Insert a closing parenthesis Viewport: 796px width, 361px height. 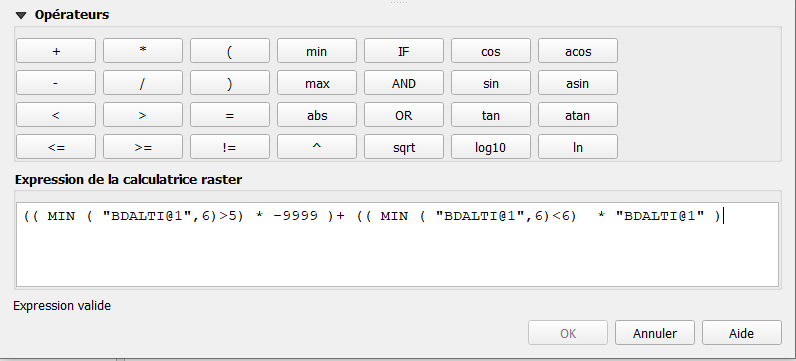pos(230,83)
